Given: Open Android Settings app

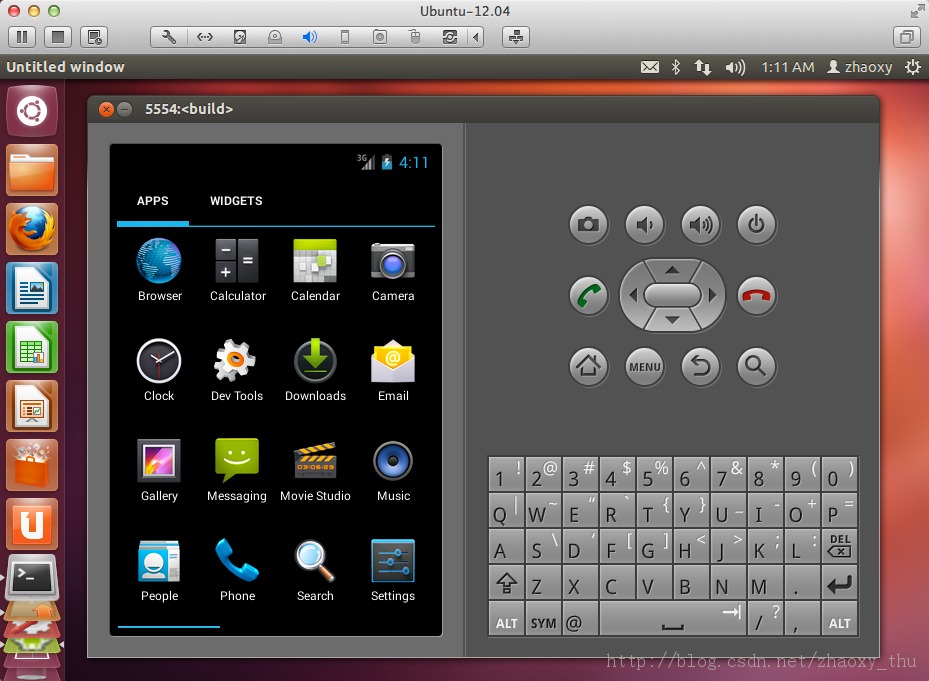Looking at the screenshot, I should pyautogui.click(x=393, y=570).
